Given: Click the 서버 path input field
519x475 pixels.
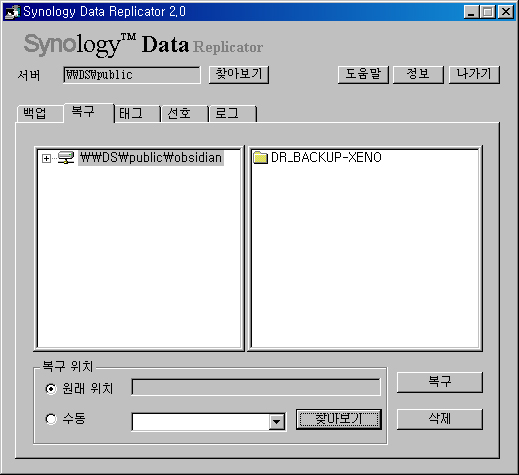Looking at the screenshot, I should coord(132,75).
